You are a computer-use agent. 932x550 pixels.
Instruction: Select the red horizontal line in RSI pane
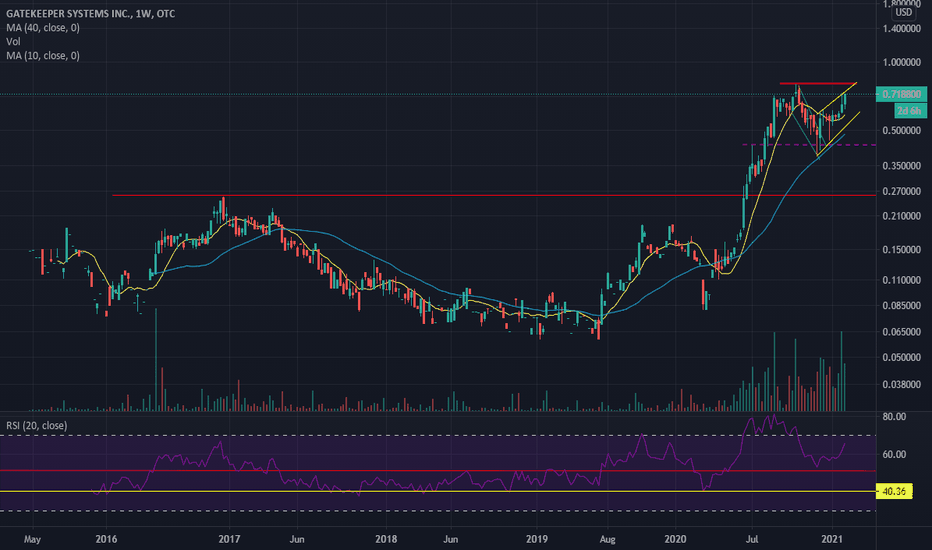438,471
